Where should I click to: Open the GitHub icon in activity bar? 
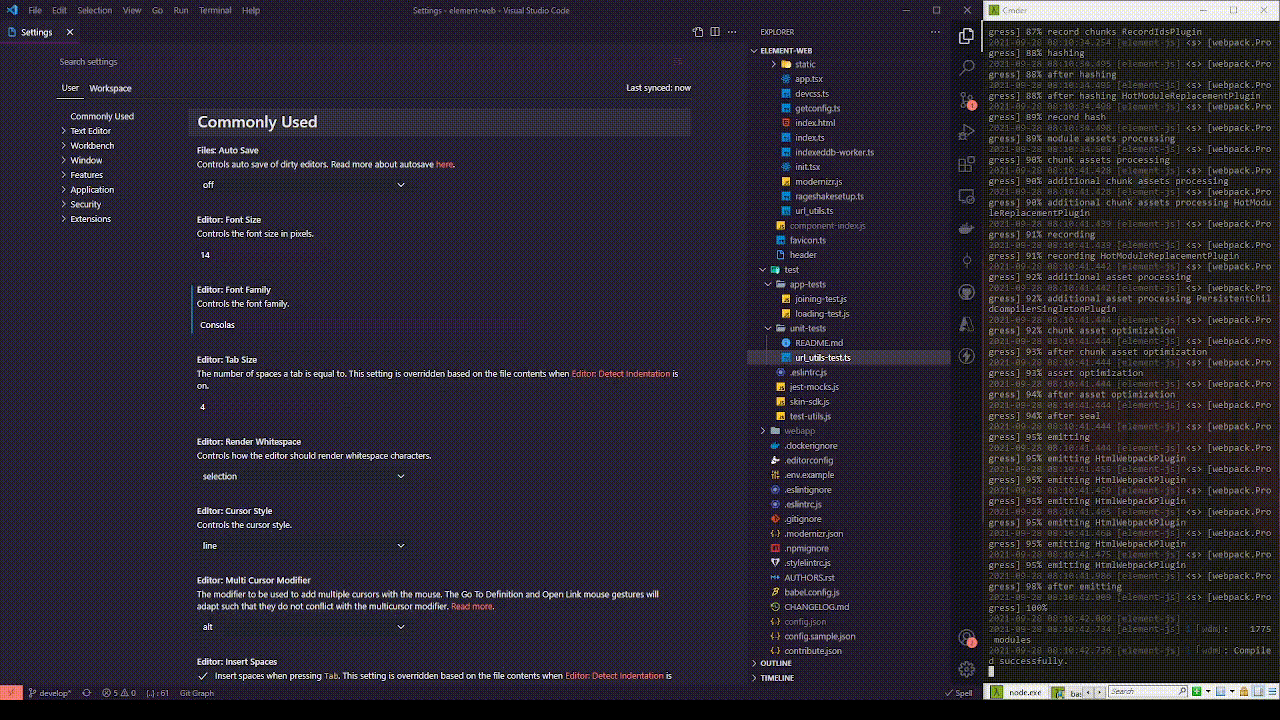tap(966, 292)
